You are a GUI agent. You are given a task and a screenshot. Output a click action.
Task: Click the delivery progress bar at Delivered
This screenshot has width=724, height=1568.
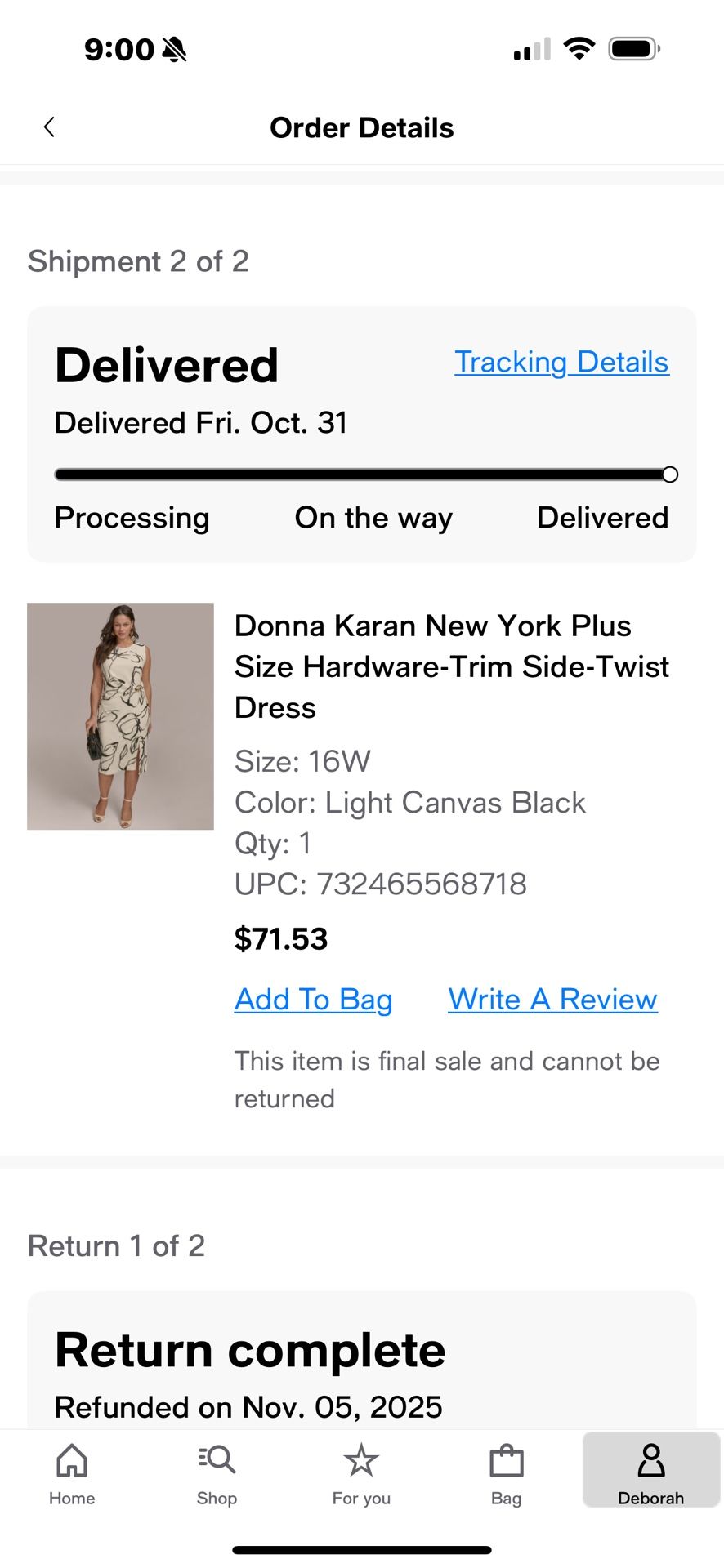pos(668,474)
